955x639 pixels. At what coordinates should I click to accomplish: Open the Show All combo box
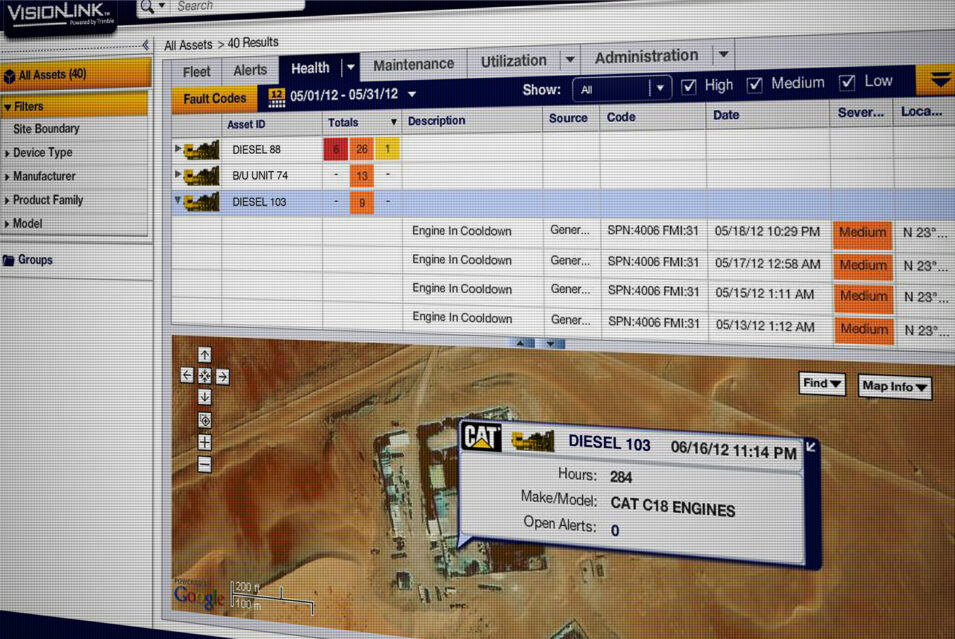pyautogui.click(x=621, y=89)
